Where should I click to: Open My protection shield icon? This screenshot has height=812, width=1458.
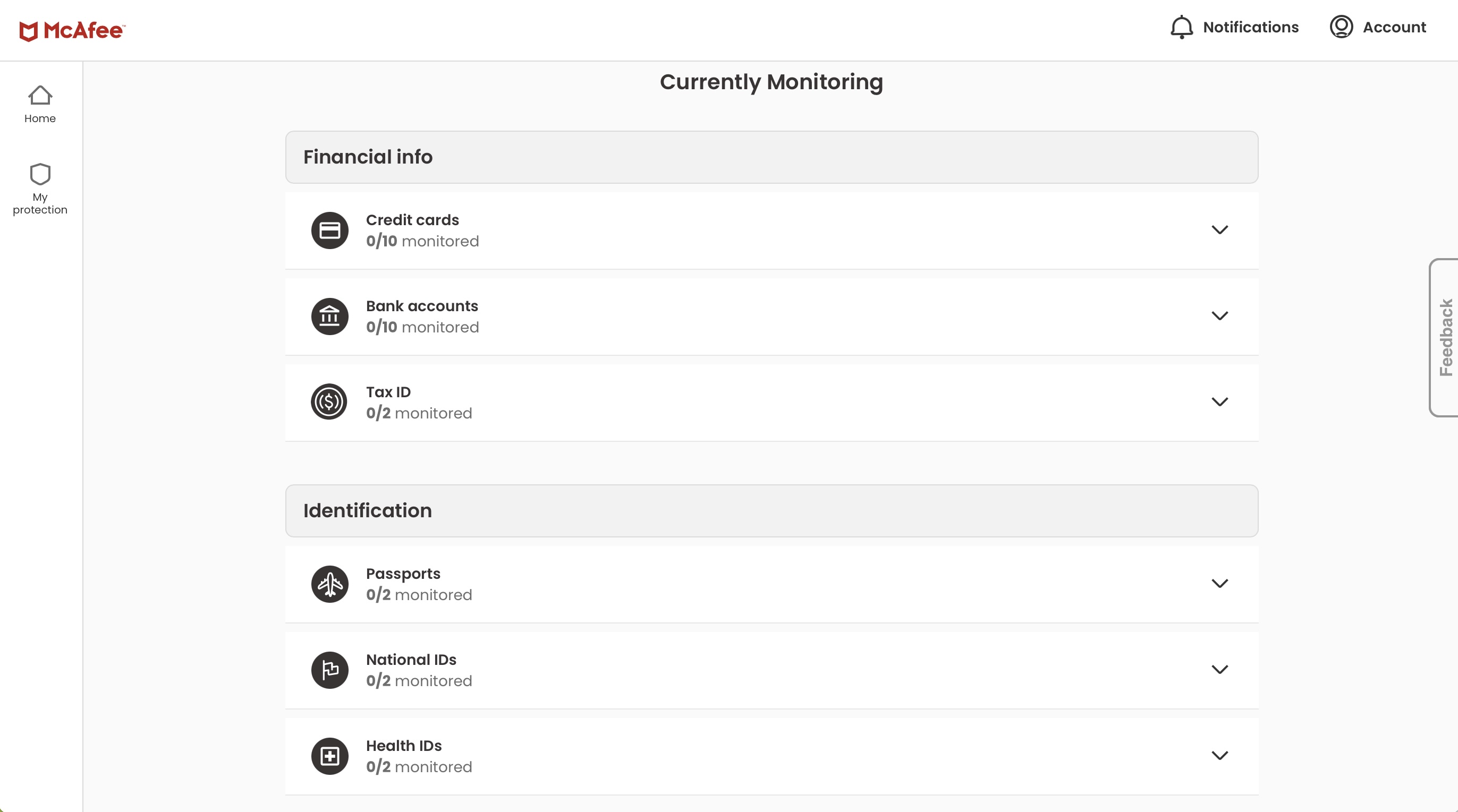[40, 175]
